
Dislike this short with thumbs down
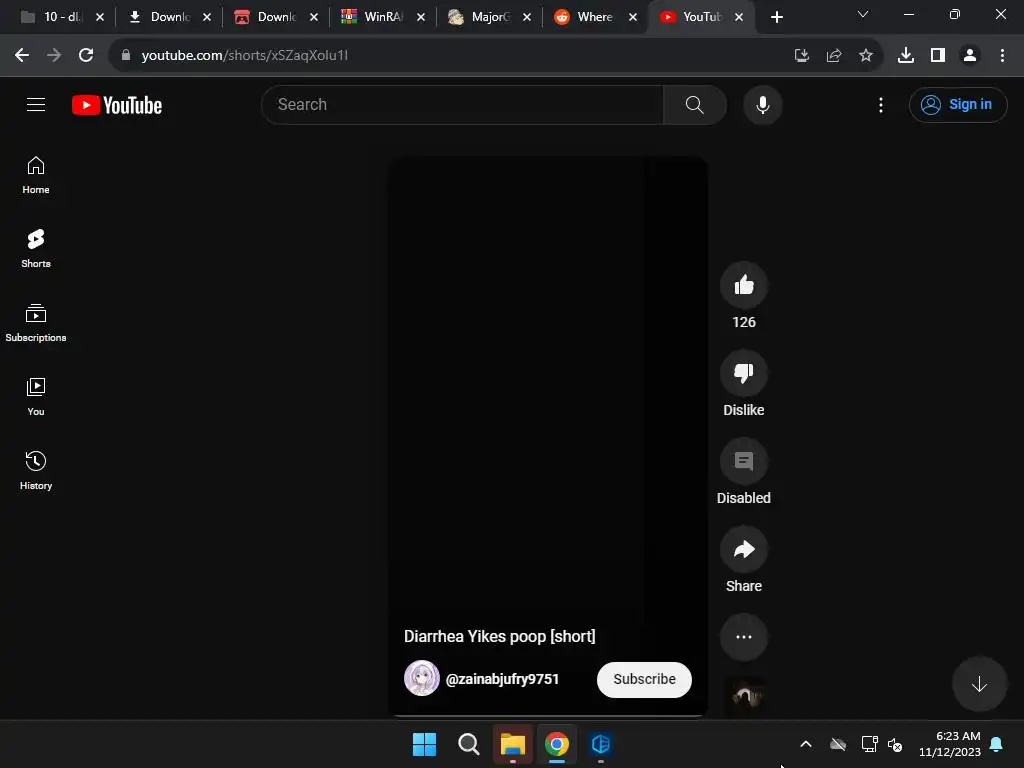point(744,373)
